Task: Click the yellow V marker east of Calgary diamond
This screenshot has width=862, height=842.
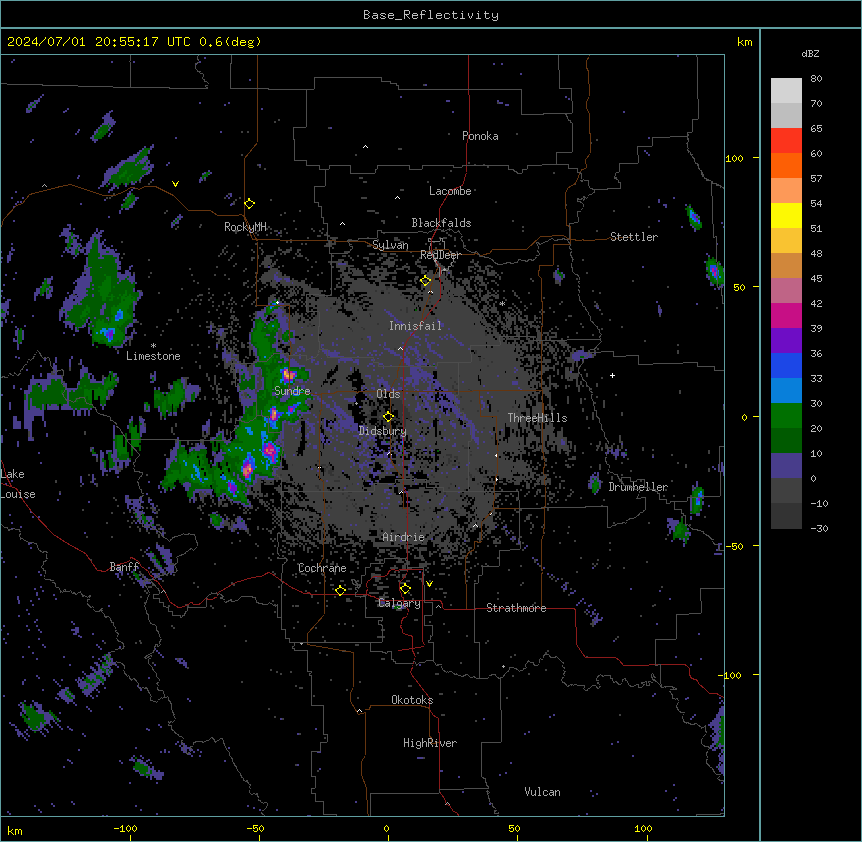Action: (429, 584)
